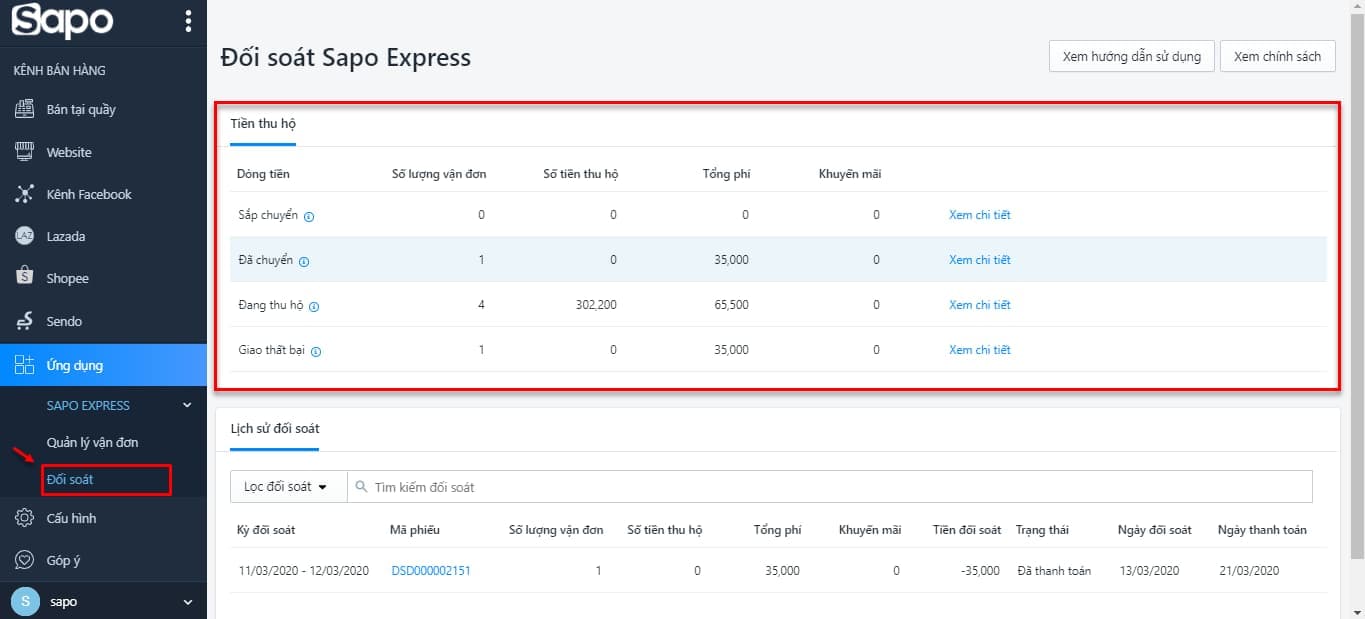The height and width of the screenshot is (619, 1365).
Task: View details for Giao thất bại row
Action: pyautogui.click(x=979, y=350)
